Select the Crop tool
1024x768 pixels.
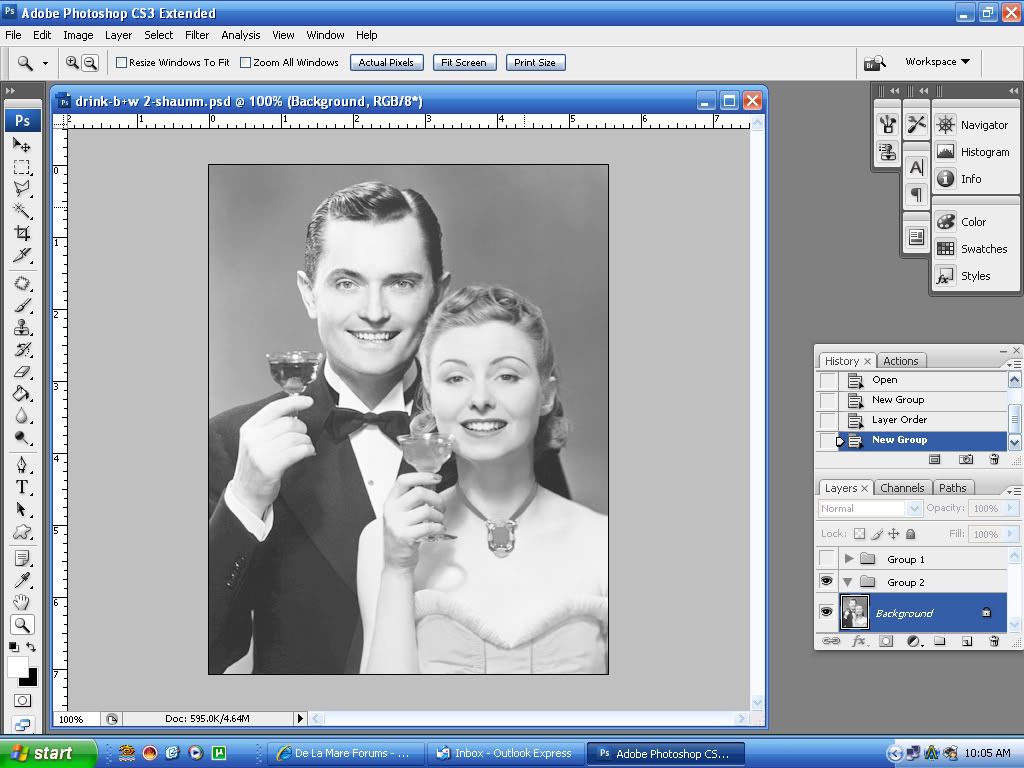22,233
